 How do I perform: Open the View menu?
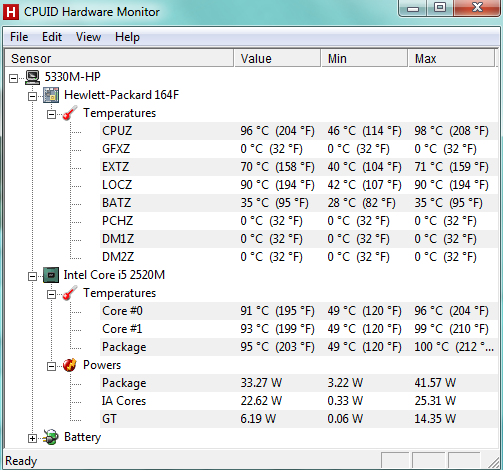[x=88, y=37]
